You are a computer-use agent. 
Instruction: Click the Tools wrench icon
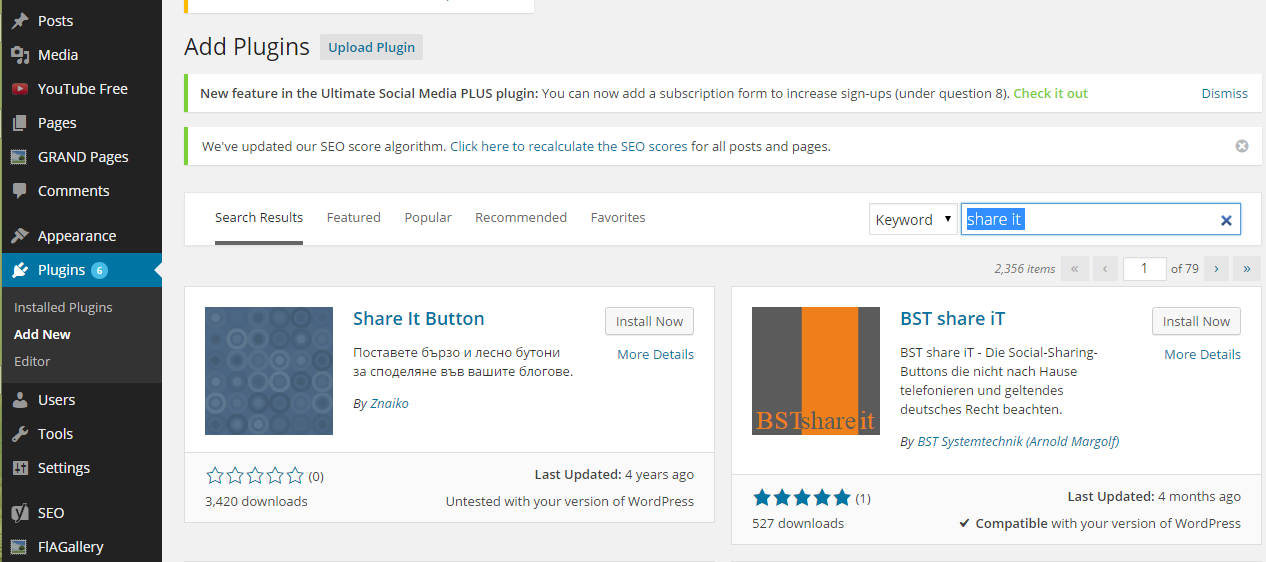tap(20, 434)
